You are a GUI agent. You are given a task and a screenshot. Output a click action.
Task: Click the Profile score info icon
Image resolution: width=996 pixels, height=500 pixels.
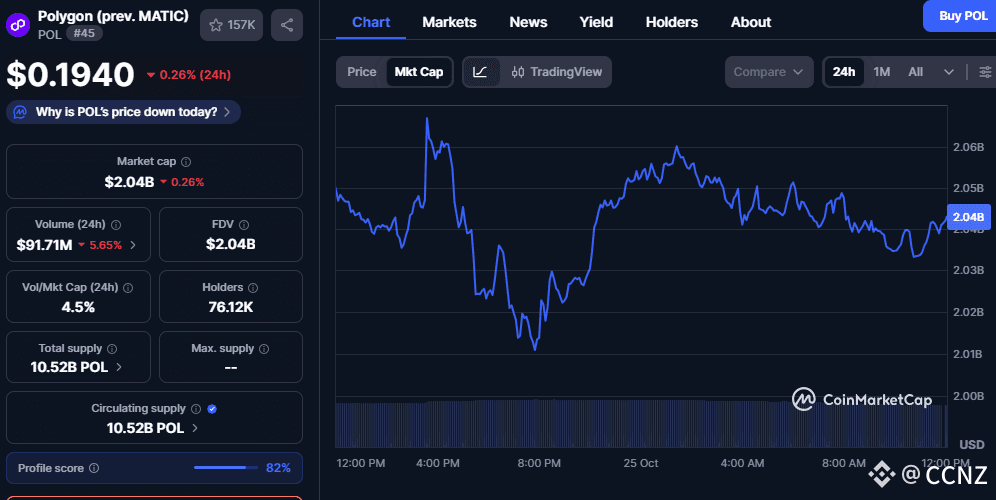(94, 468)
